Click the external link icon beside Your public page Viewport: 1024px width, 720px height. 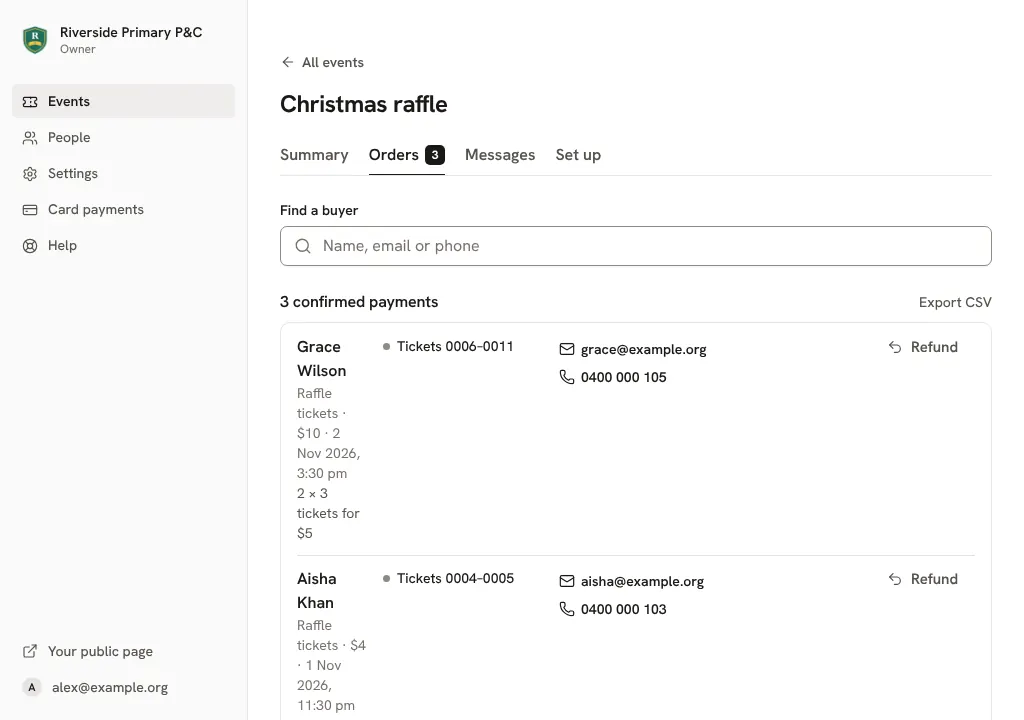pos(30,651)
